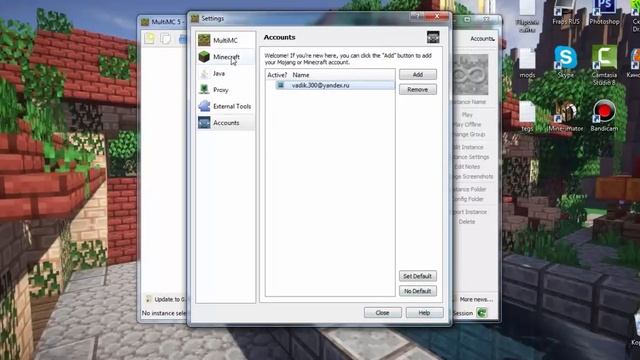
Task: Open the Skype desktop shortcut
Action: [566, 62]
